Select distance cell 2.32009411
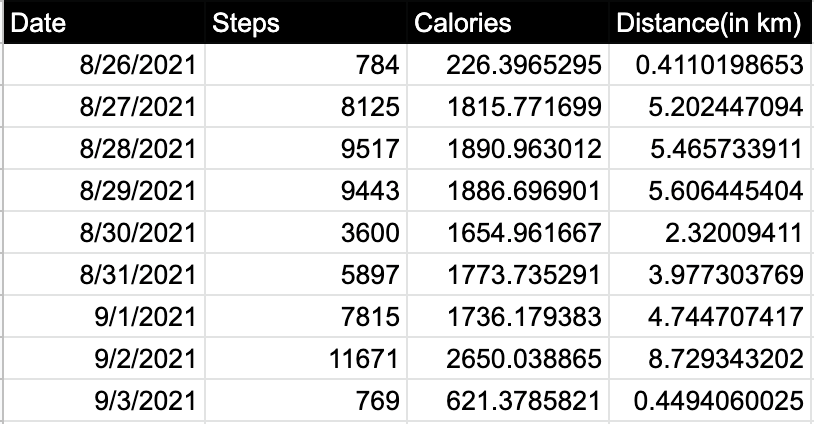Screen dimensions: 814x424 click(x=710, y=233)
